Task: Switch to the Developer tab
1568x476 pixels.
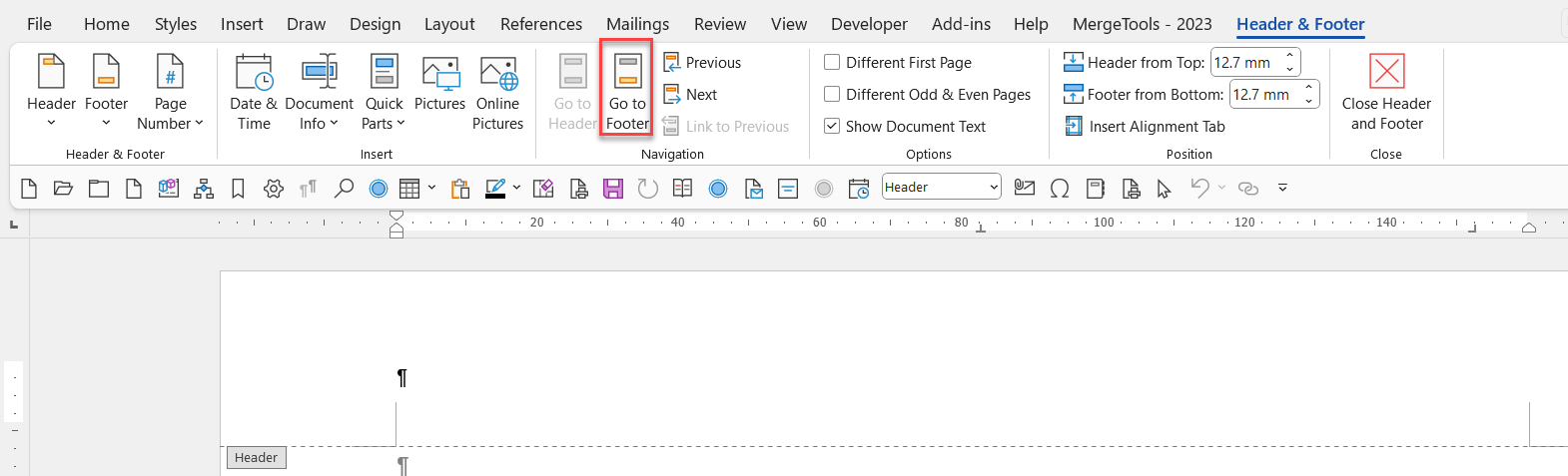Action: [x=869, y=24]
